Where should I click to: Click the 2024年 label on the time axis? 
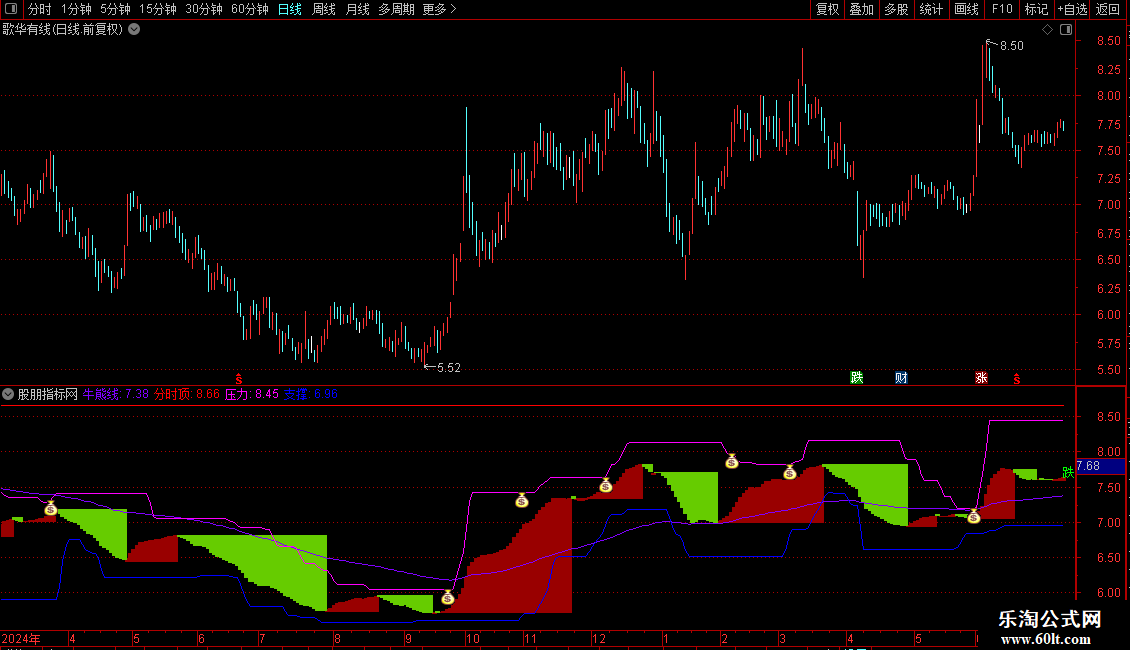21,638
